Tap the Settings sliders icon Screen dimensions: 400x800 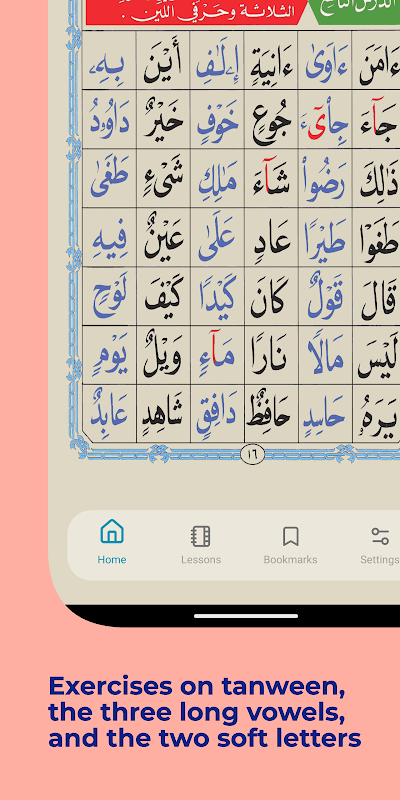(x=380, y=536)
